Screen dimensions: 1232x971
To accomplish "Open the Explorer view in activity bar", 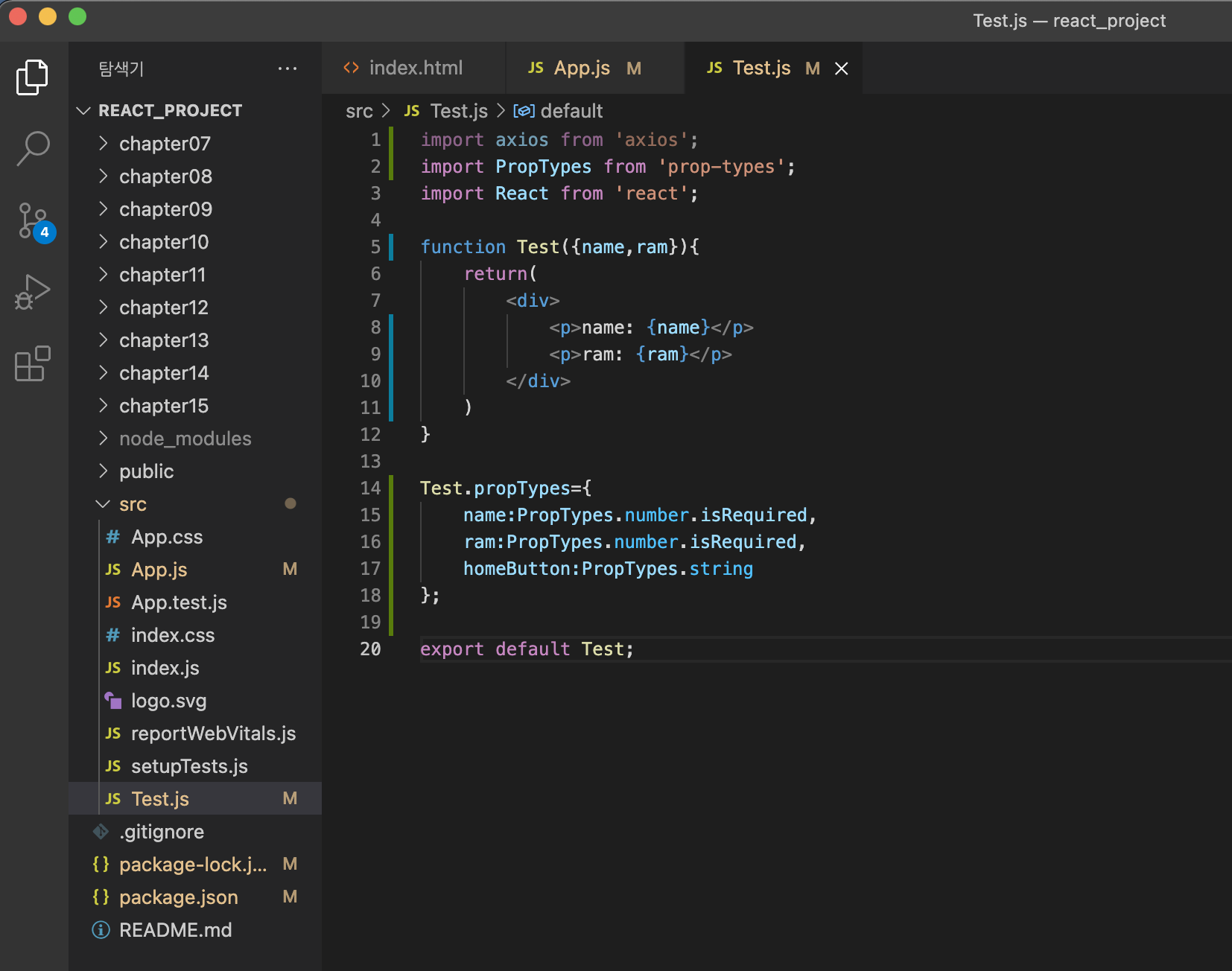I will 33,77.
